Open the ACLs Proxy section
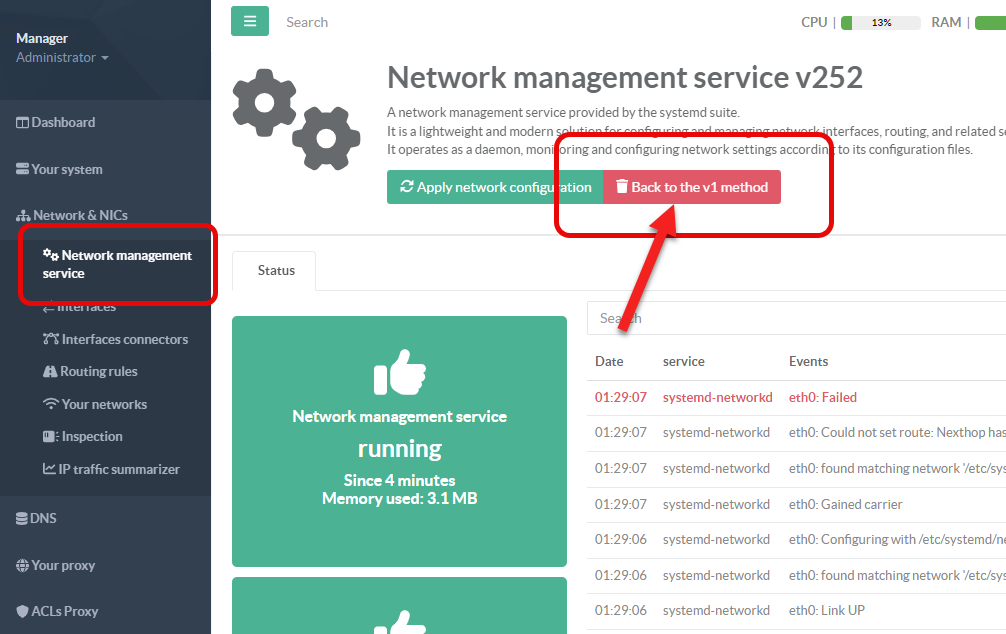The image size is (1006, 634). 57,612
